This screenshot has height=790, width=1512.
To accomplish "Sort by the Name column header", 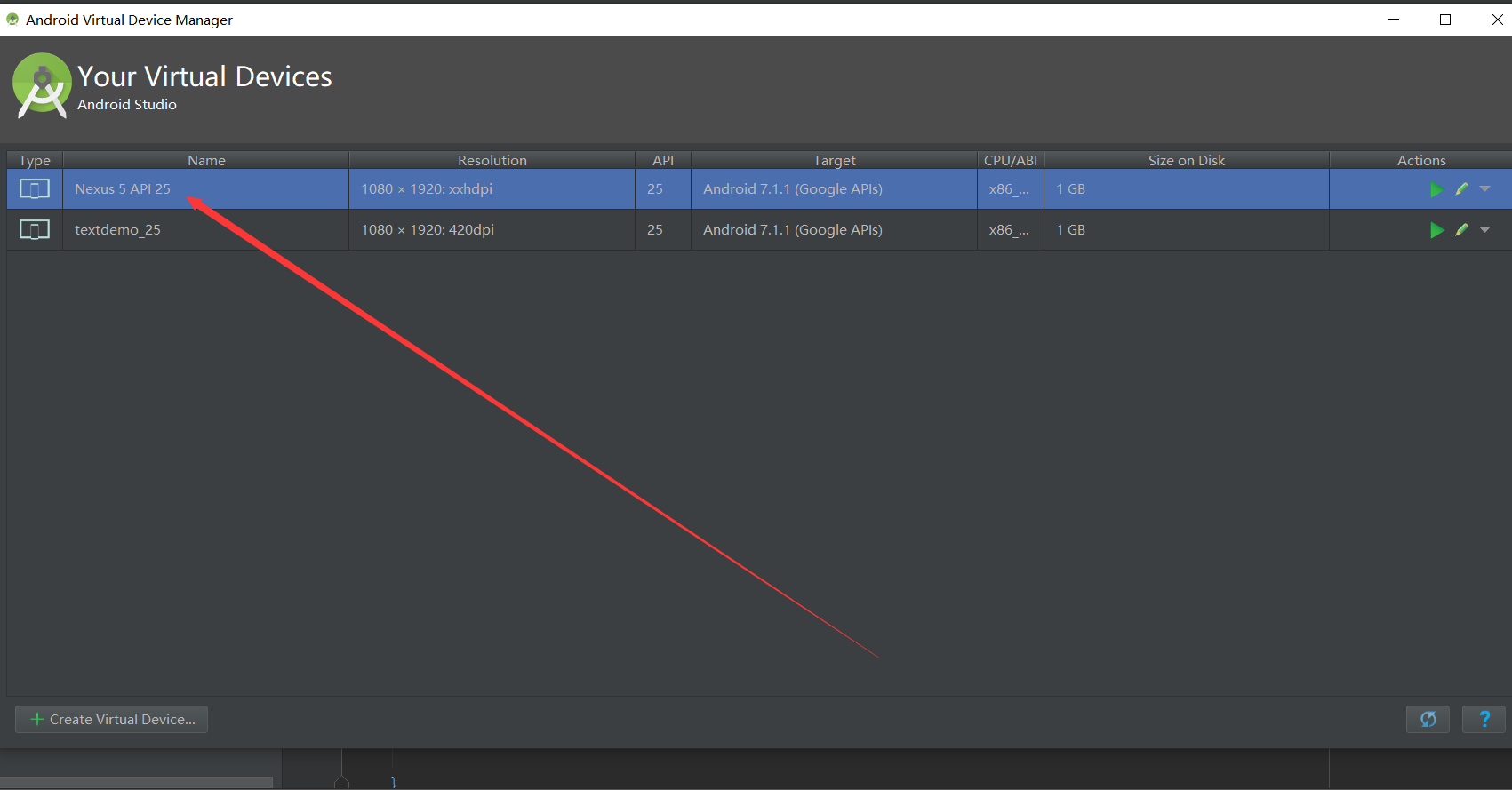I will coord(206,160).
